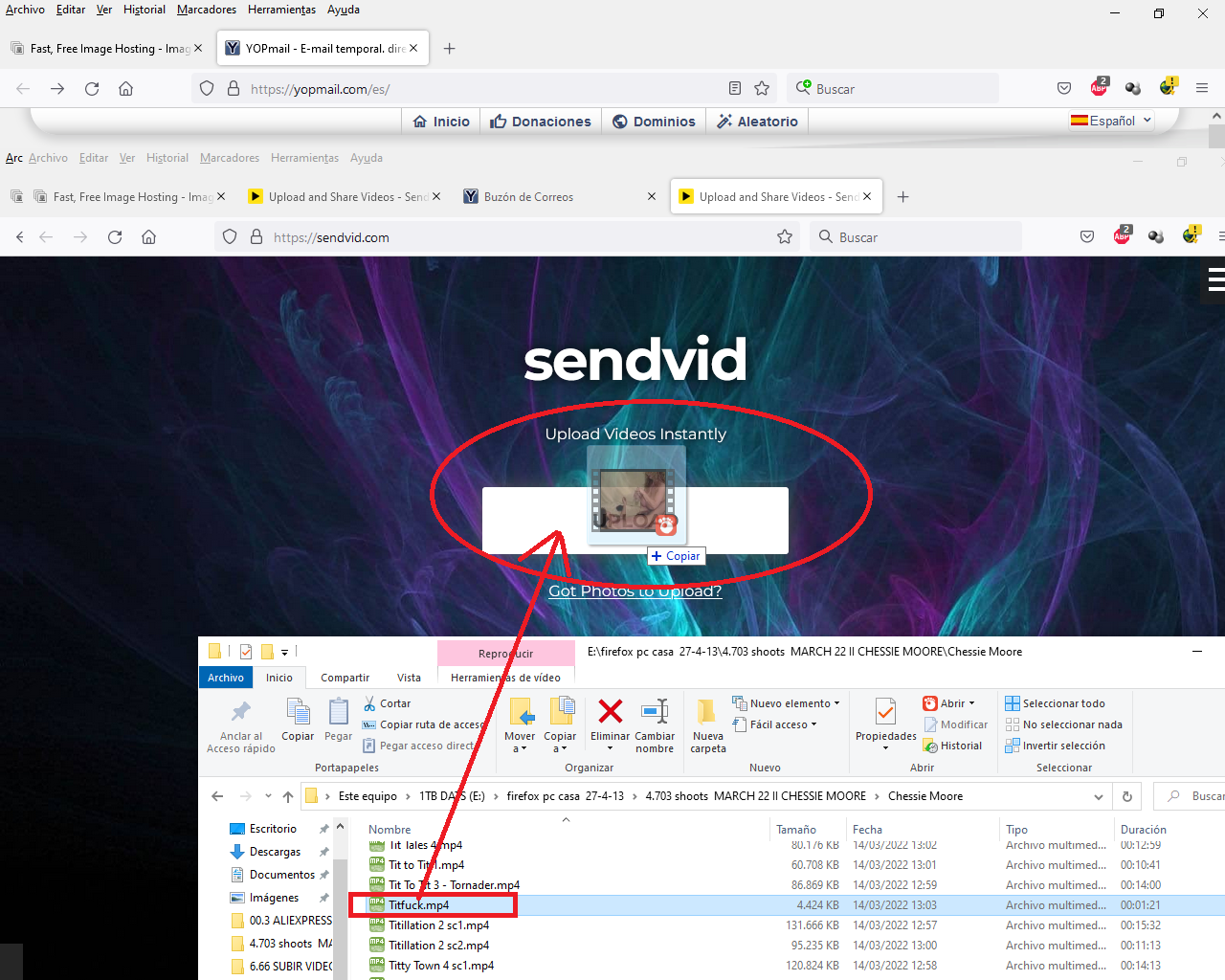Expand the Fácil acceso dropdown

814,724
